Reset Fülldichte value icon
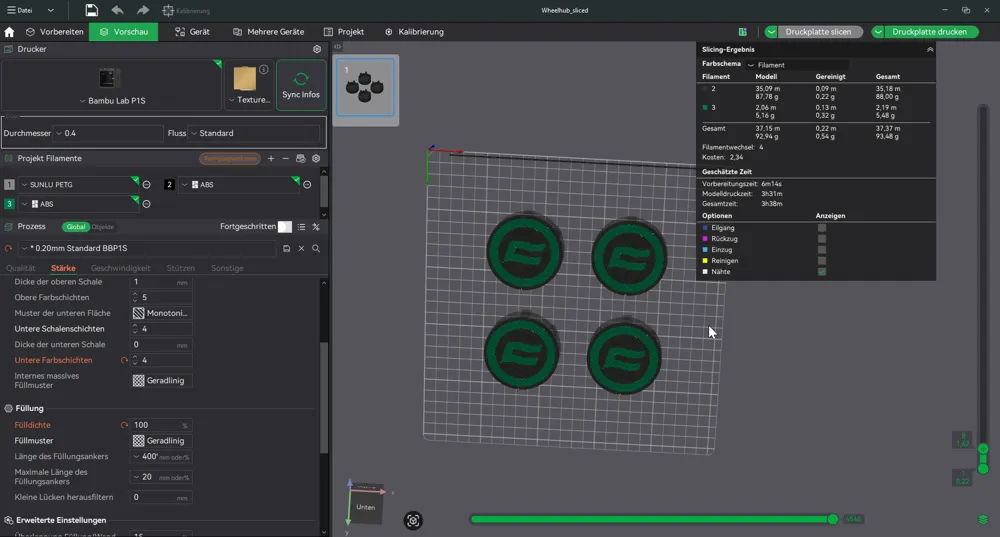The image size is (1000, 537). tap(124, 425)
